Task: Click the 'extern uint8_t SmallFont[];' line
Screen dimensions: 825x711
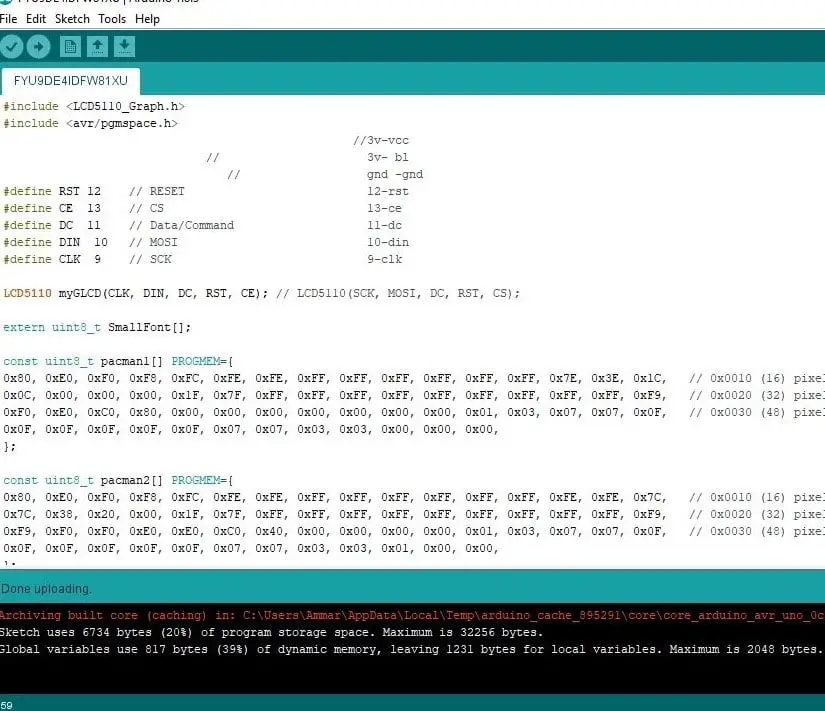Action: click(x=97, y=327)
